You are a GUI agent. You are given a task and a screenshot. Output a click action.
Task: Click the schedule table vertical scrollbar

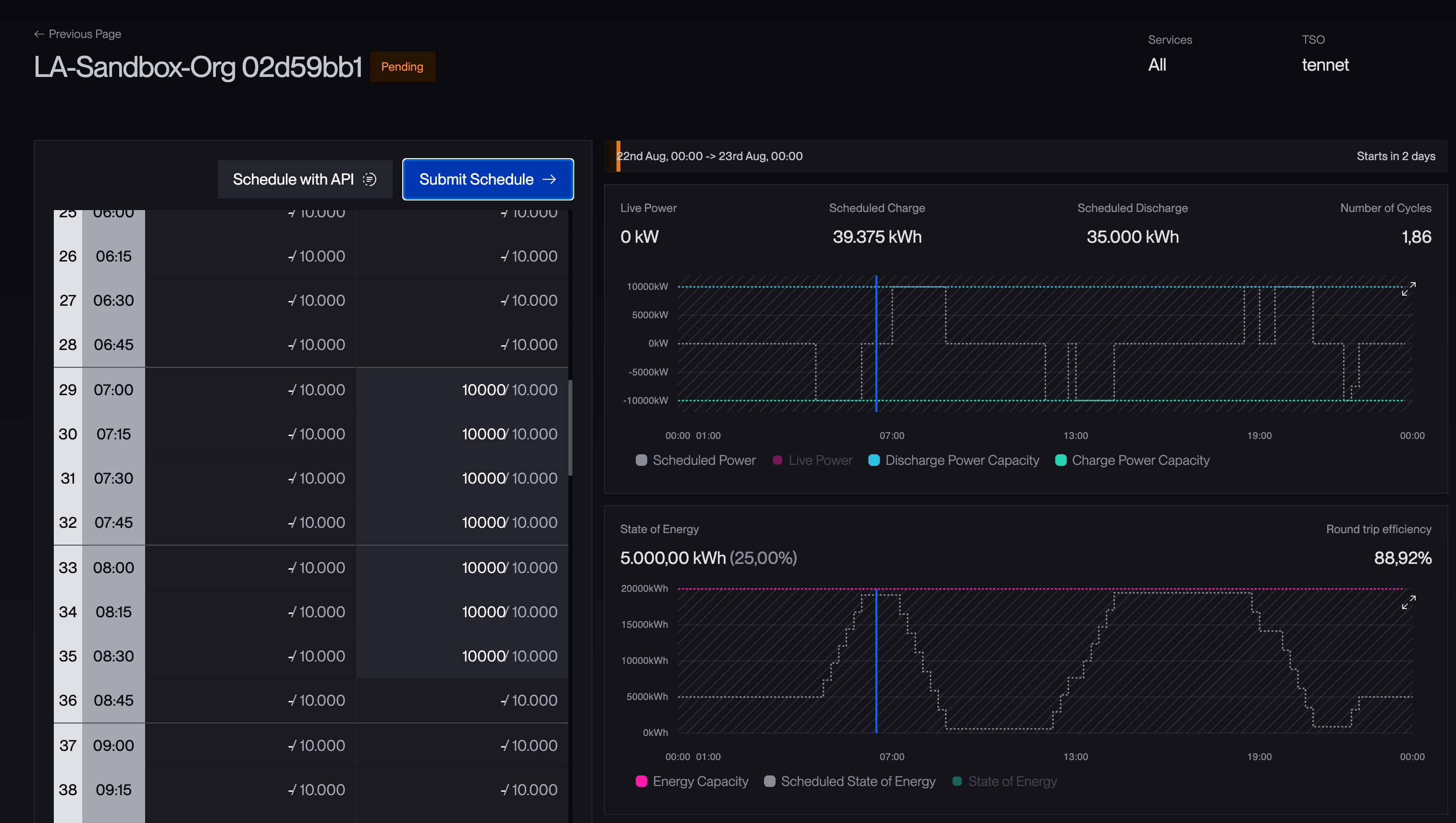point(570,428)
